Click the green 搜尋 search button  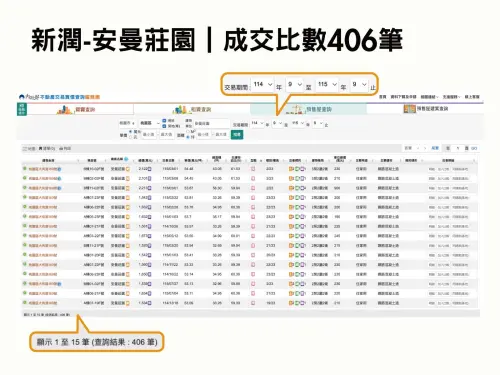tap(237, 134)
